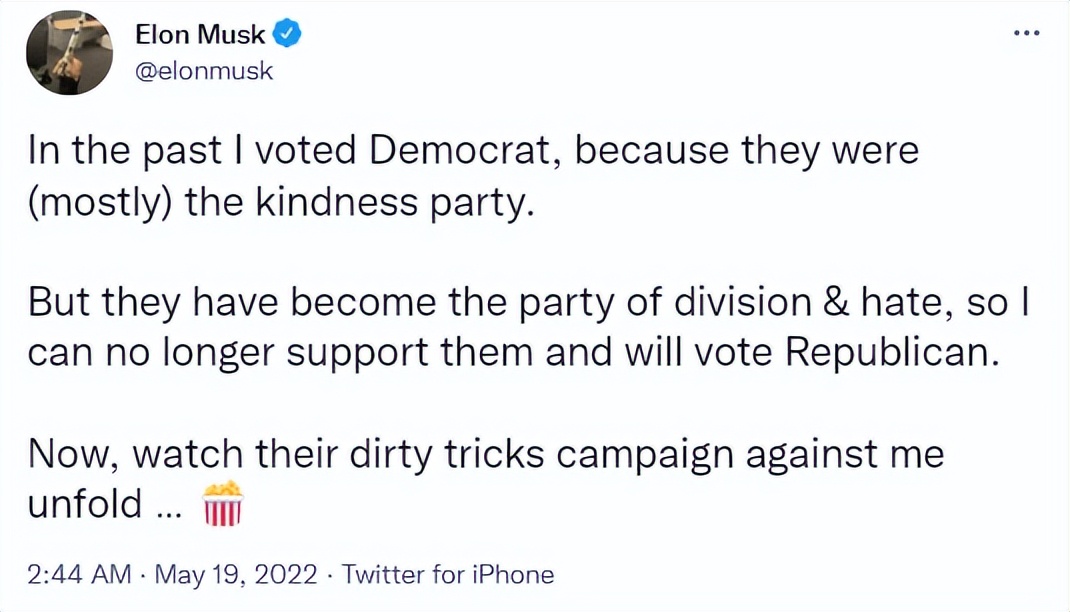Viewport: 1070px width, 612px height.
Task: Open the @elonmusk handle link
Action: pyautogui.click(x=203, y=71)
